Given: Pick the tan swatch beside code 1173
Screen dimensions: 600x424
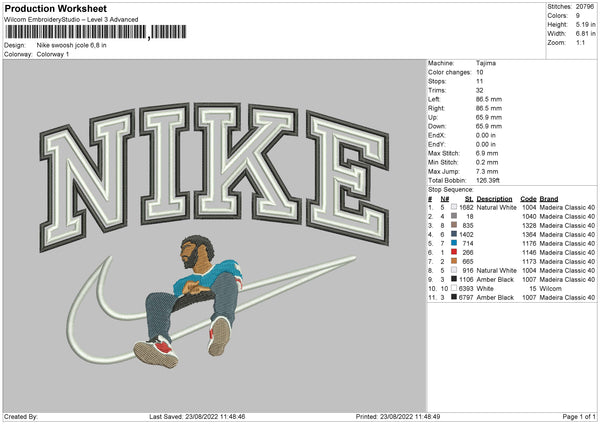Looking at the screenshot, I should tap(454, 261).
